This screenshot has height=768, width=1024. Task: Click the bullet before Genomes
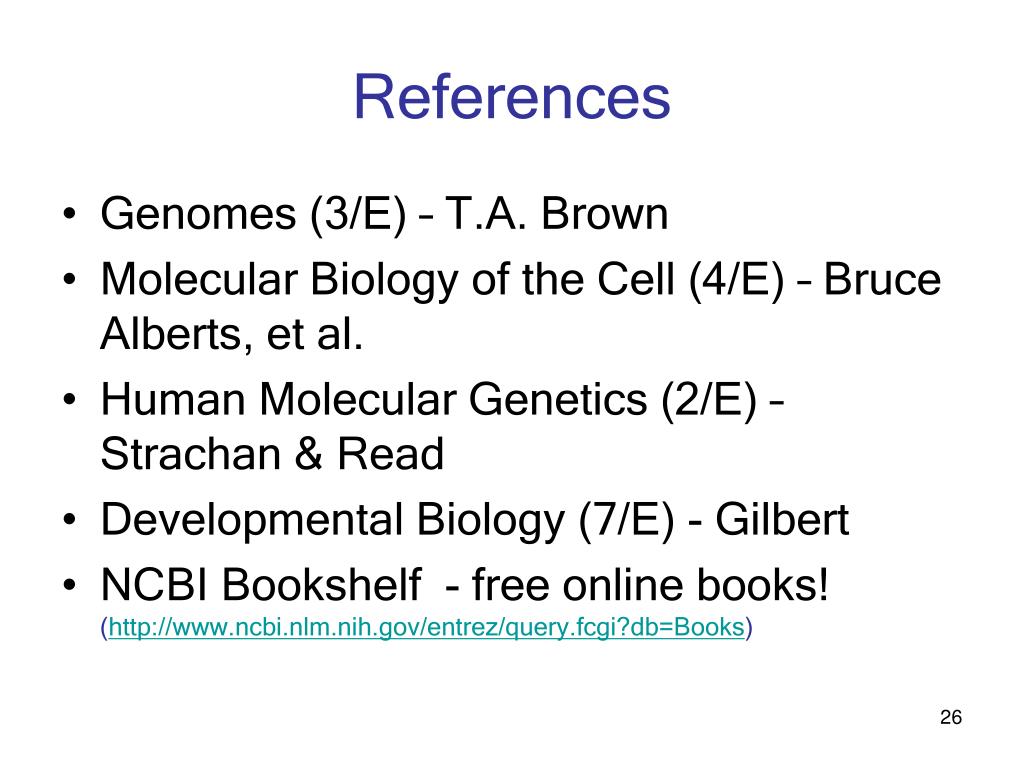tap(70, 214)
